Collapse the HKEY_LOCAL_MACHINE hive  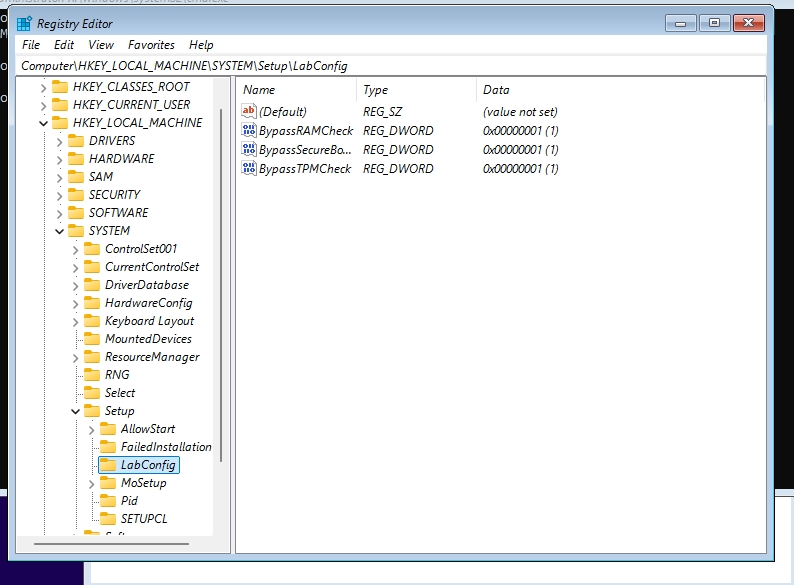point(44,123)
